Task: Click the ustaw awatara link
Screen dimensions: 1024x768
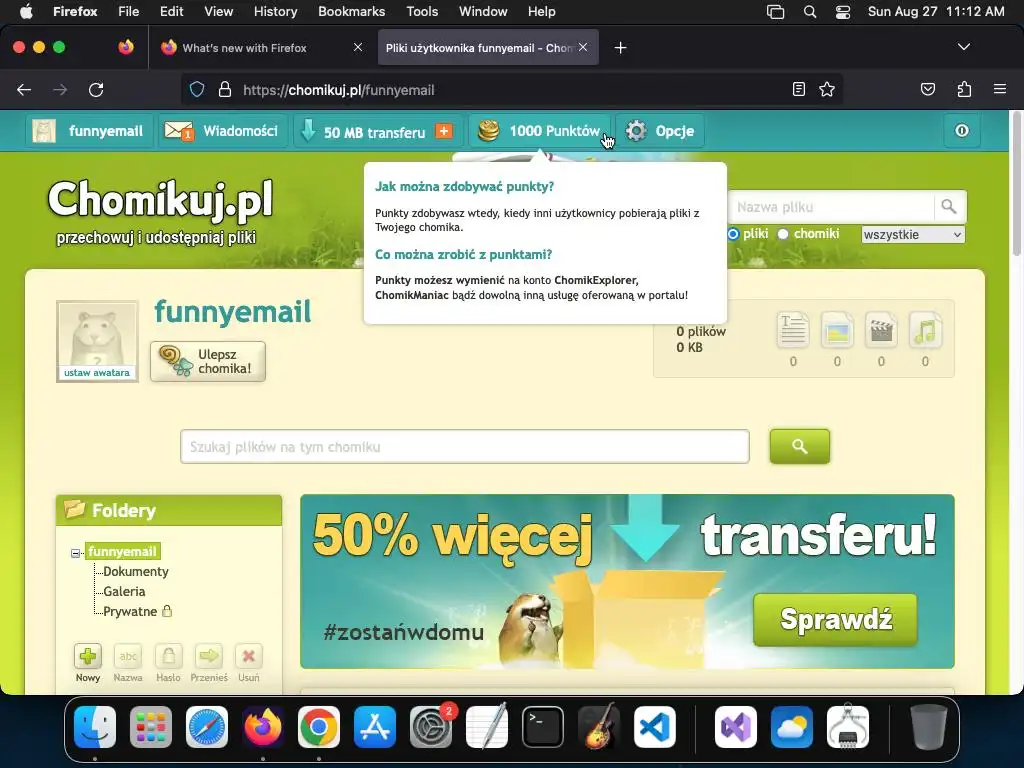Action: pos(97,373)
